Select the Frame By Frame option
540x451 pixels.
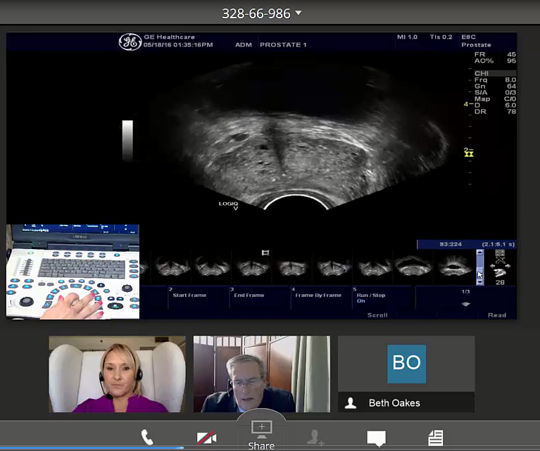pos(318,295)
